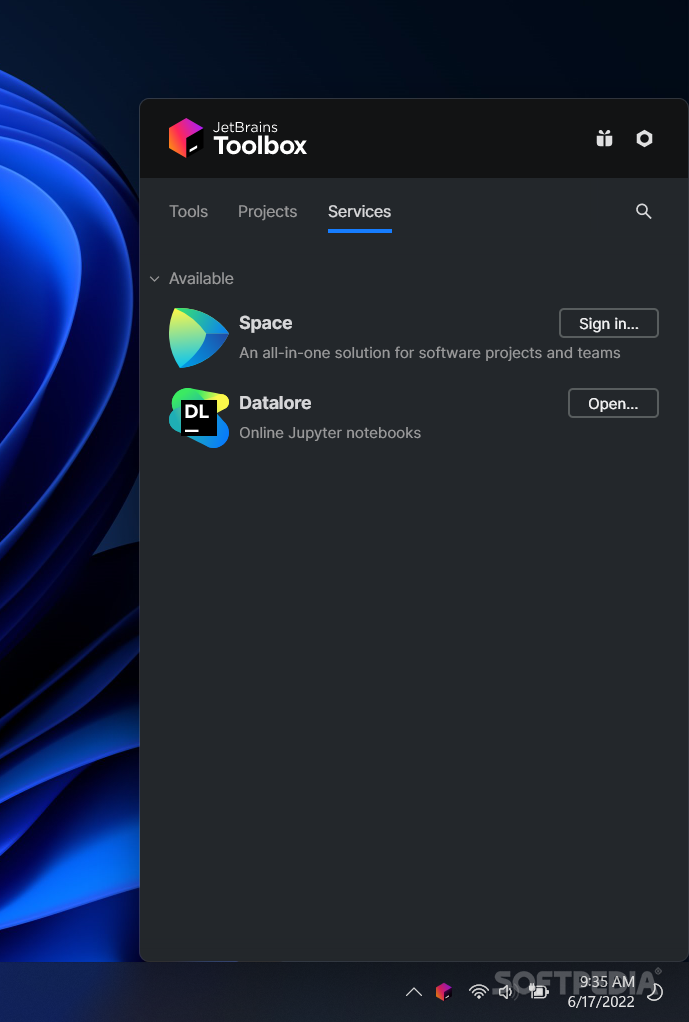
Task: Show hidden tray icons chevron
Action: [x=414, y=992]
